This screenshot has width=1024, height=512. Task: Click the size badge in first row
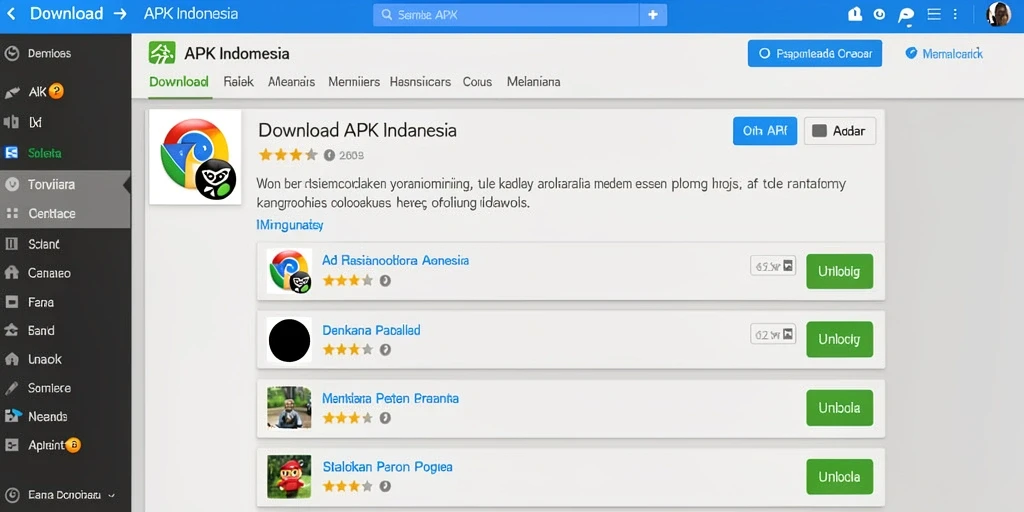tap(773, 265)
